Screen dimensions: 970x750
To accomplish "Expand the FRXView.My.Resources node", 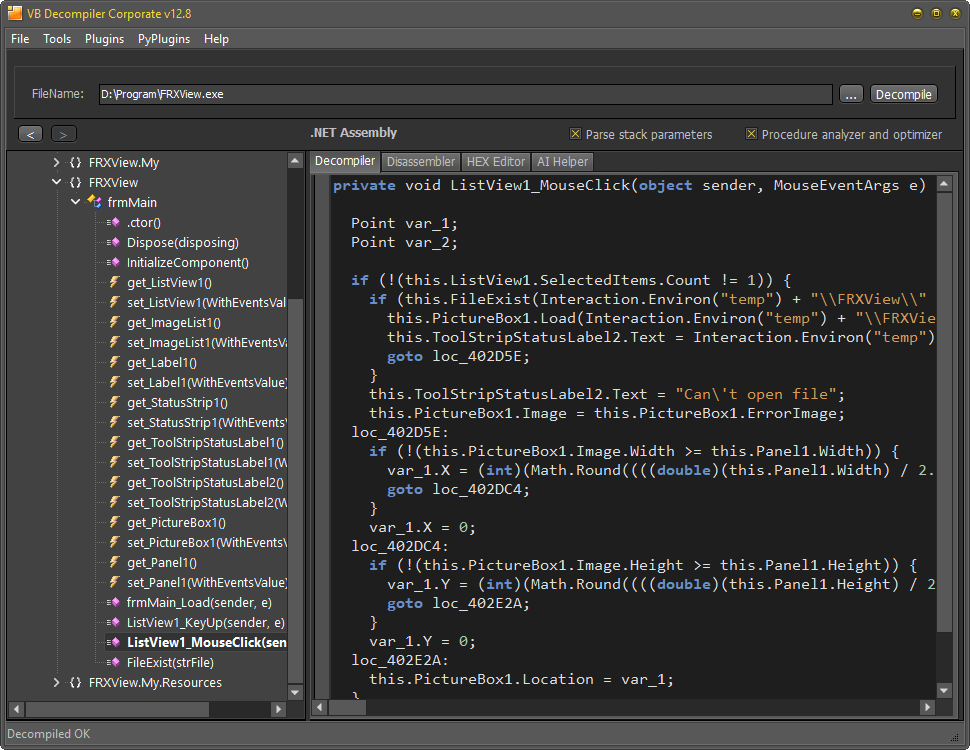I will click(57, 682).
